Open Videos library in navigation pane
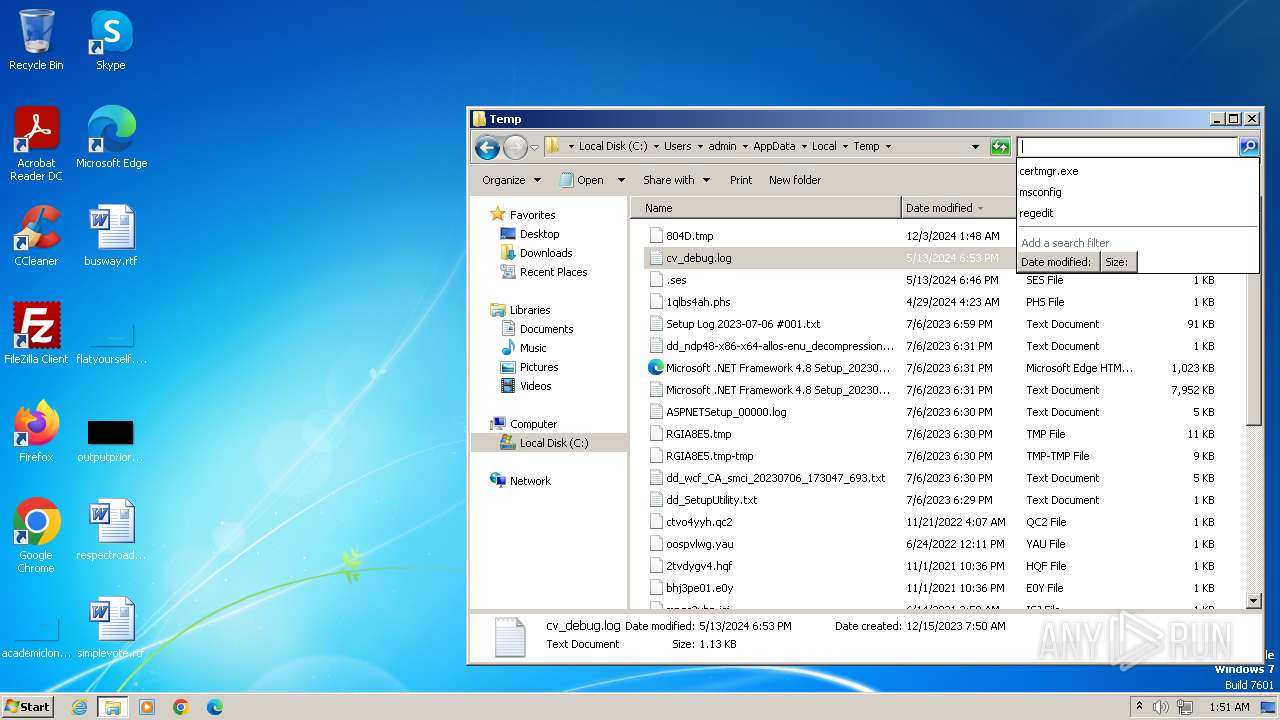Image resolution: width=1280 pixels, height=720 pixels. pos(535,386)
